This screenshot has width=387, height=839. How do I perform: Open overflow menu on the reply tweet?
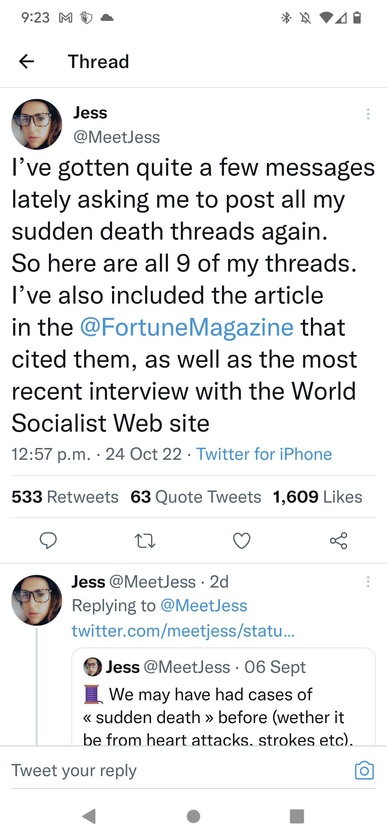(368, 582)
